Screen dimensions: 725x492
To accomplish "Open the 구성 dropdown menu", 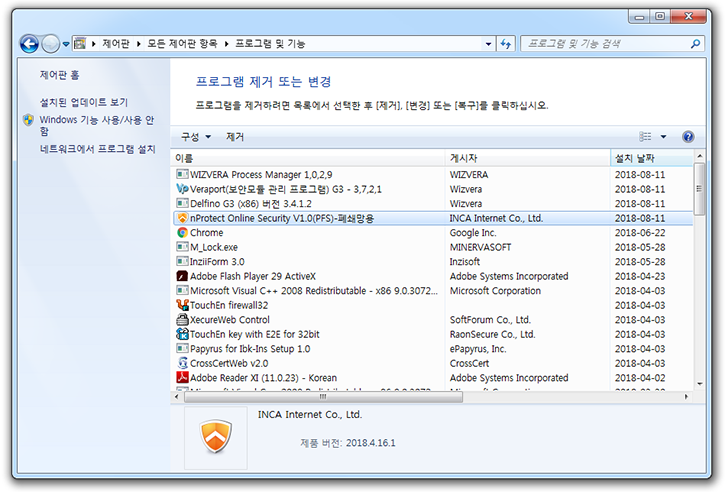I will (x=196, y=137).
